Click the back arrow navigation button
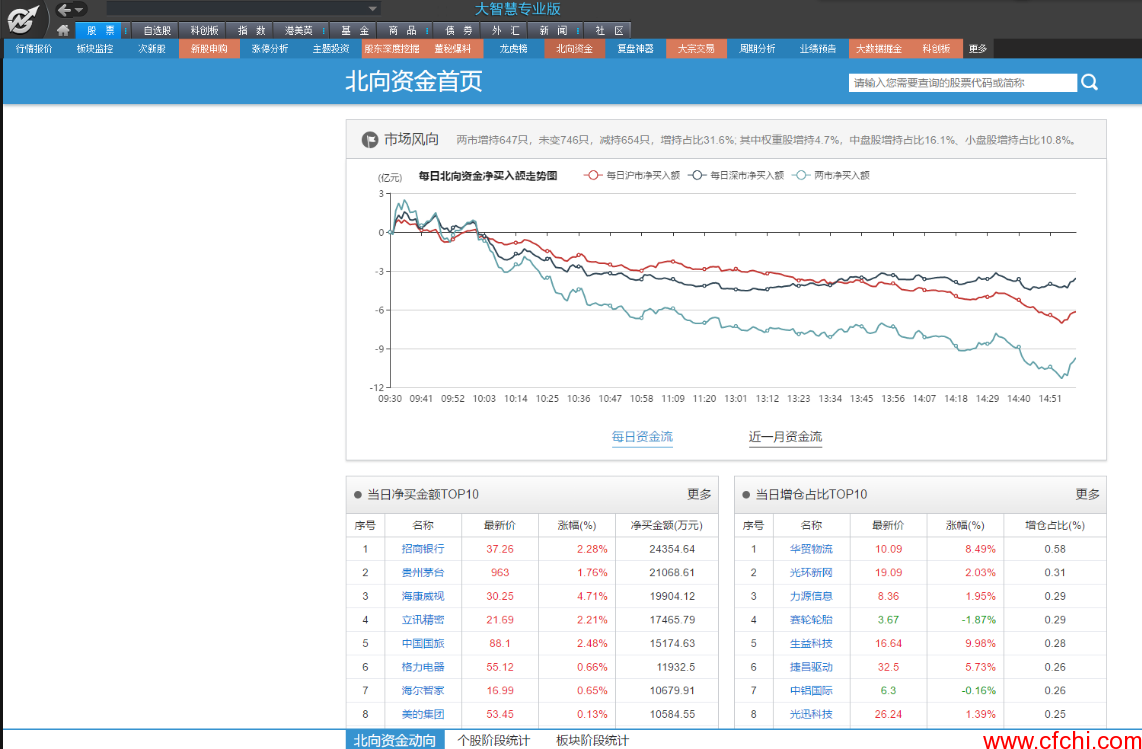The image size is (1142, 749). tap(65, 9)
